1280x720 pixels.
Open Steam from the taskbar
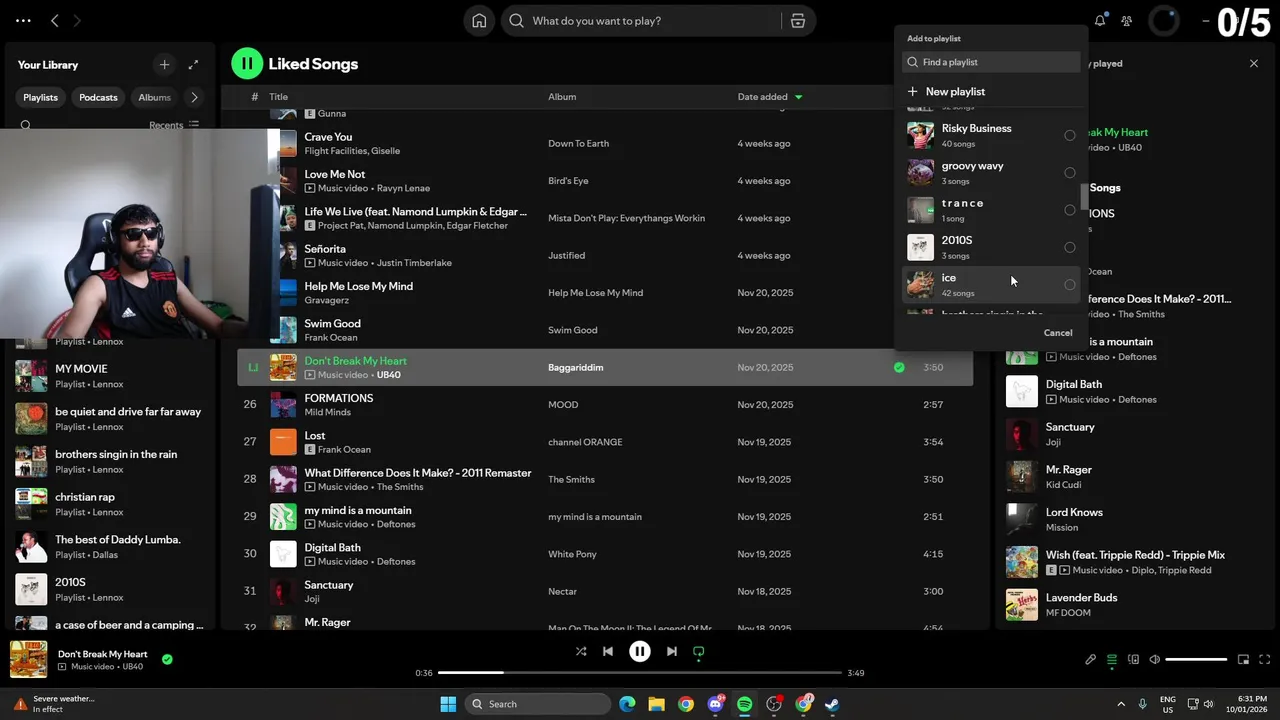click(x=832, y=704)
